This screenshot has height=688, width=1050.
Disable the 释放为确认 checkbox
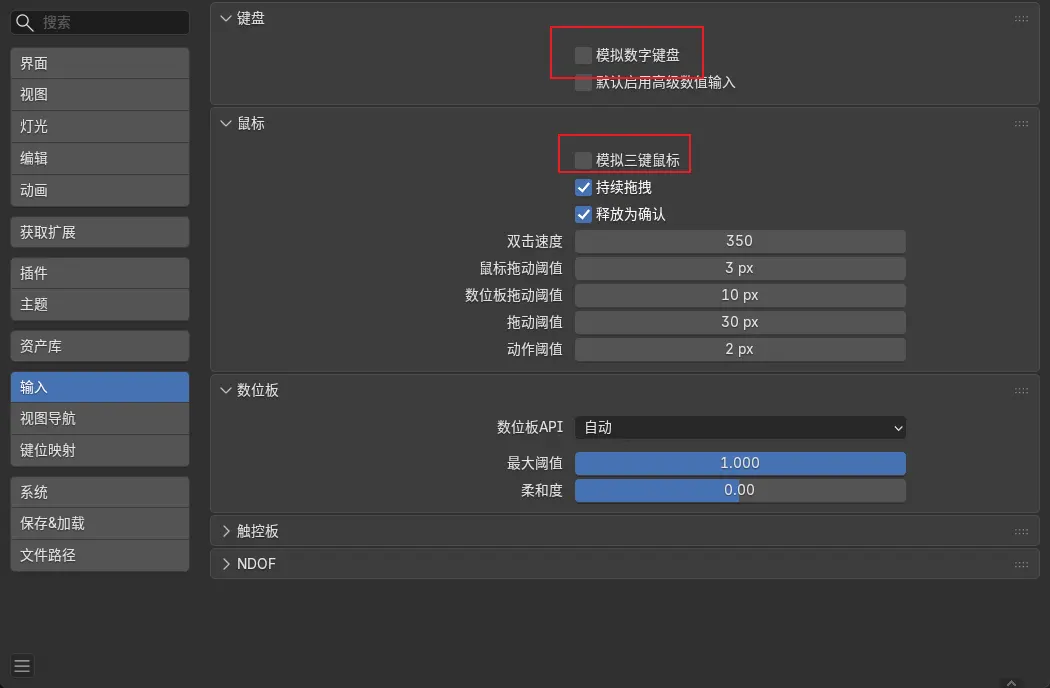[x=583, y=214]
